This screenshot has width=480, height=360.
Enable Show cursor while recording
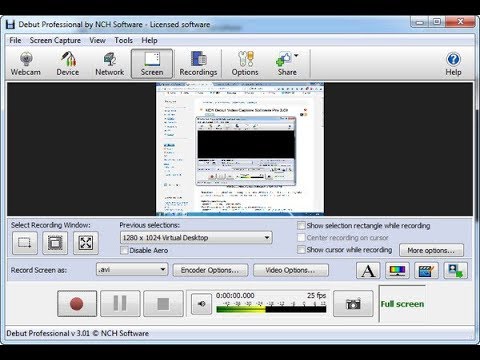coord(301,250)
